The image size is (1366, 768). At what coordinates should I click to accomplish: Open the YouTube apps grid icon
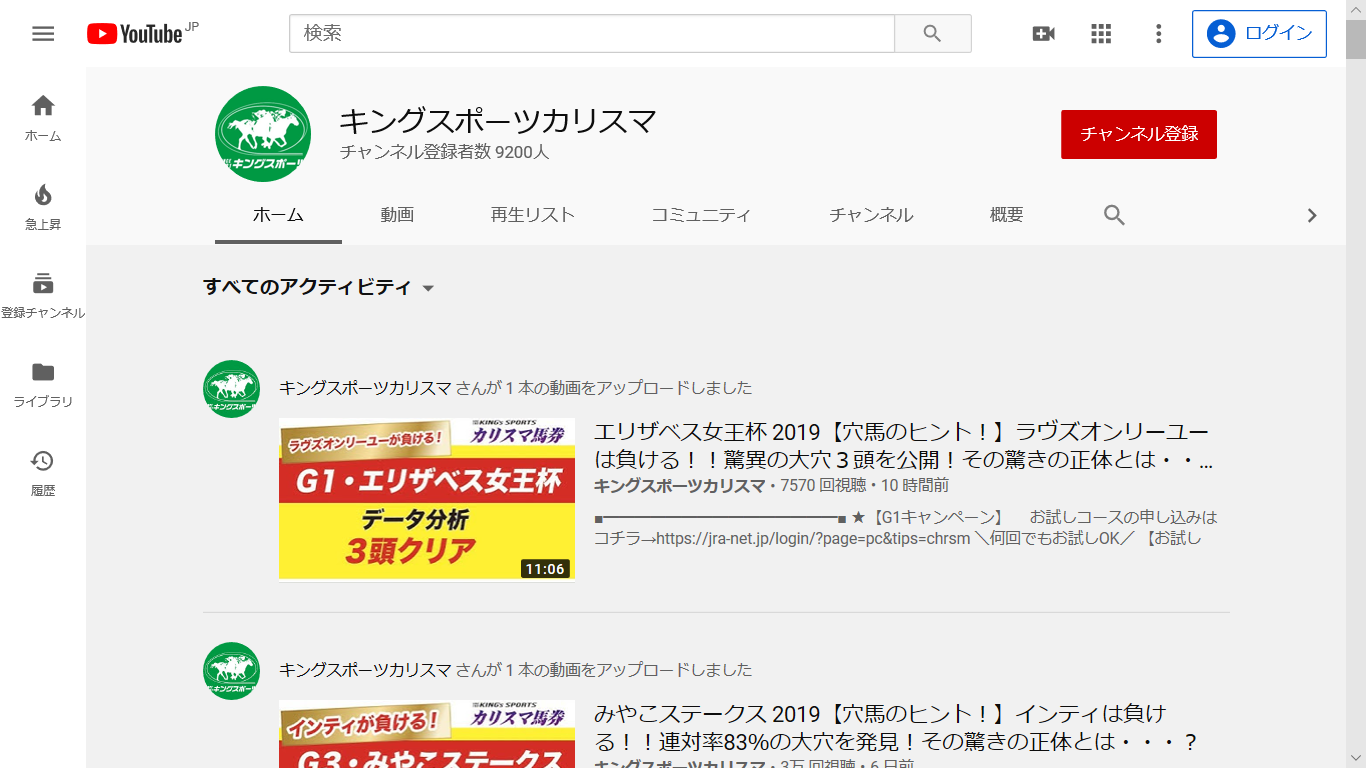pos(1101,34)
